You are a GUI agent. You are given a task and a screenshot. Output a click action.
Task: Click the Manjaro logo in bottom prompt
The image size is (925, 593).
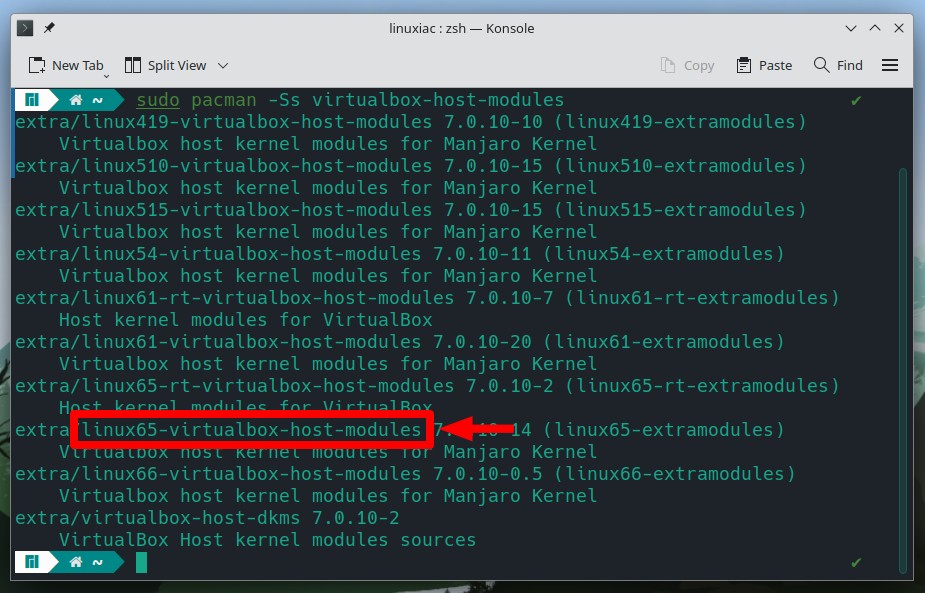(x=32, y=562)
